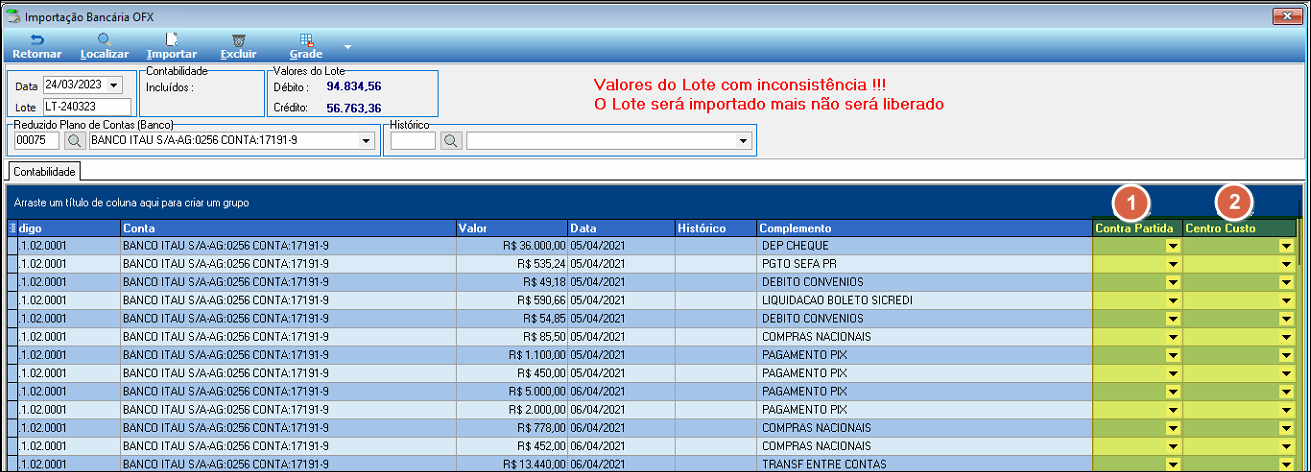Screen dimensions: 1311x472
Task: Open Contra Partida dropdown for PGTO SEFA PR row
Action: click(1174, 264)
